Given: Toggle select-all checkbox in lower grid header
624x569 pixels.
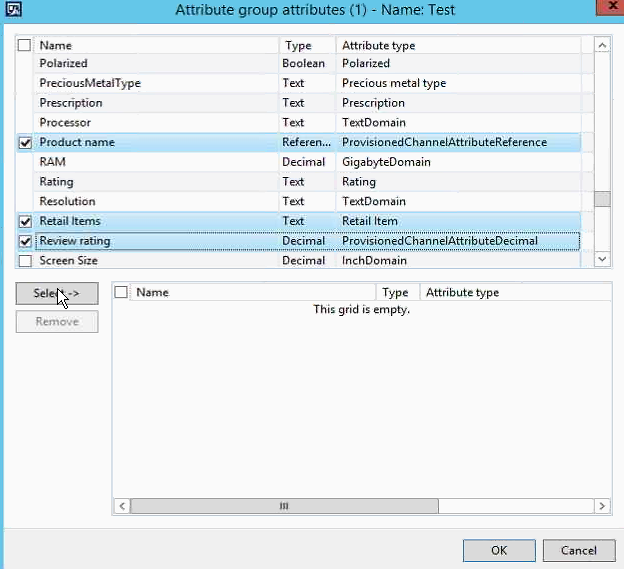Looking at the screenshot, I should point(121,292).
